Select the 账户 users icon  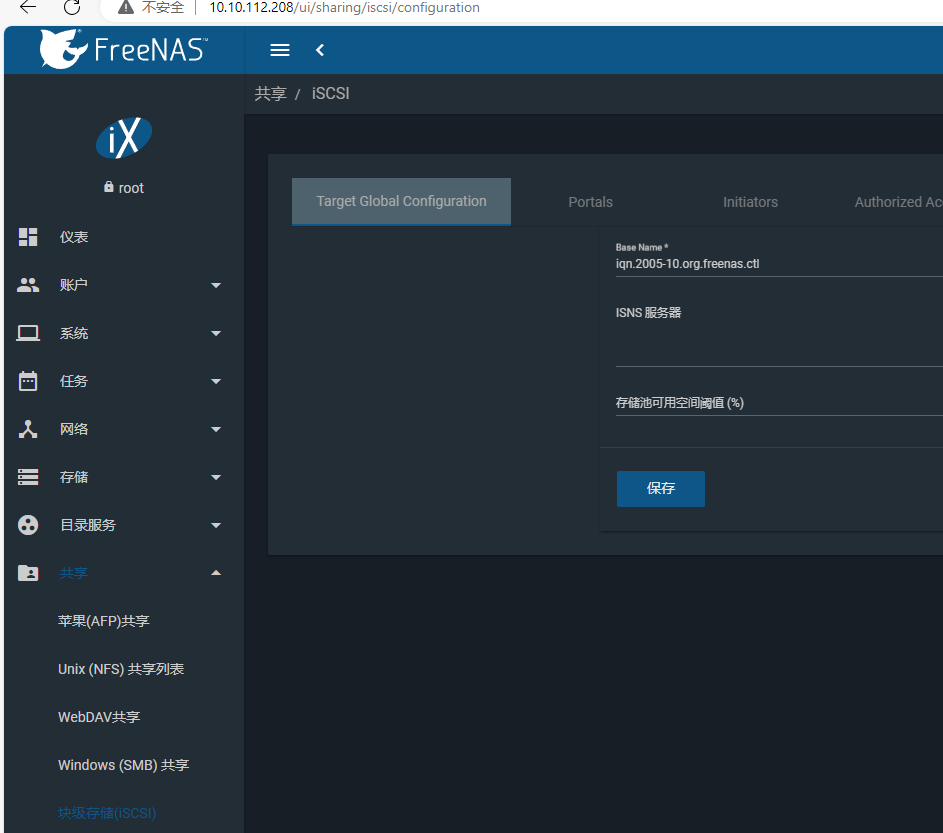27,284
